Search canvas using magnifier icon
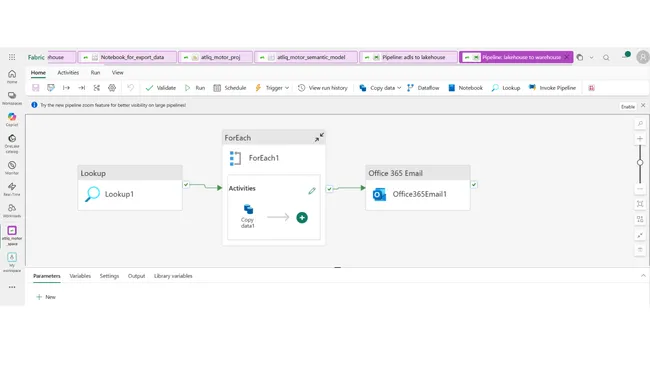Viewport: 650px width, 366px height. click(640, 124)
